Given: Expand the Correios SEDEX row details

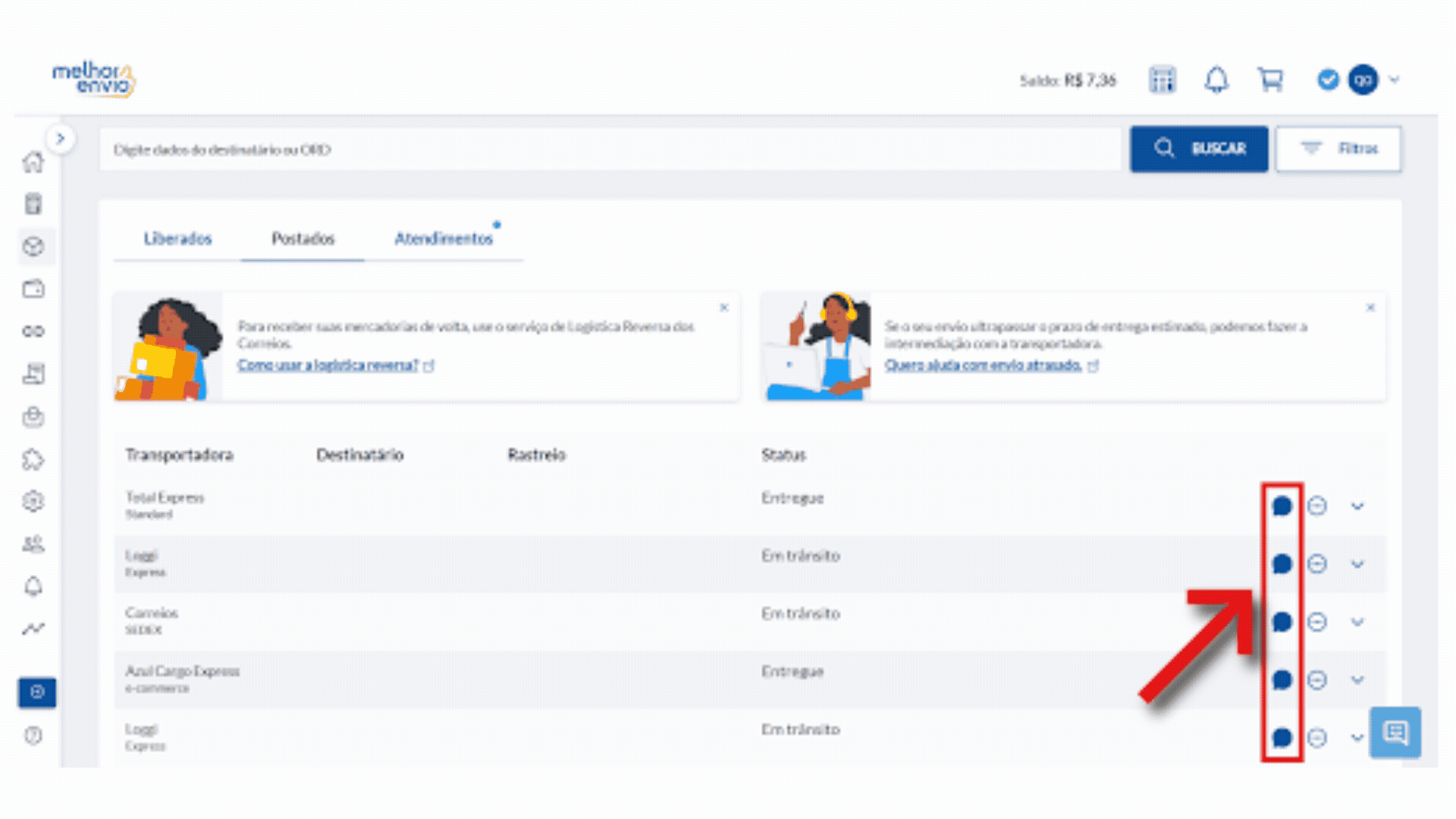Looking at the screenshot, I should pos(1357,623).
